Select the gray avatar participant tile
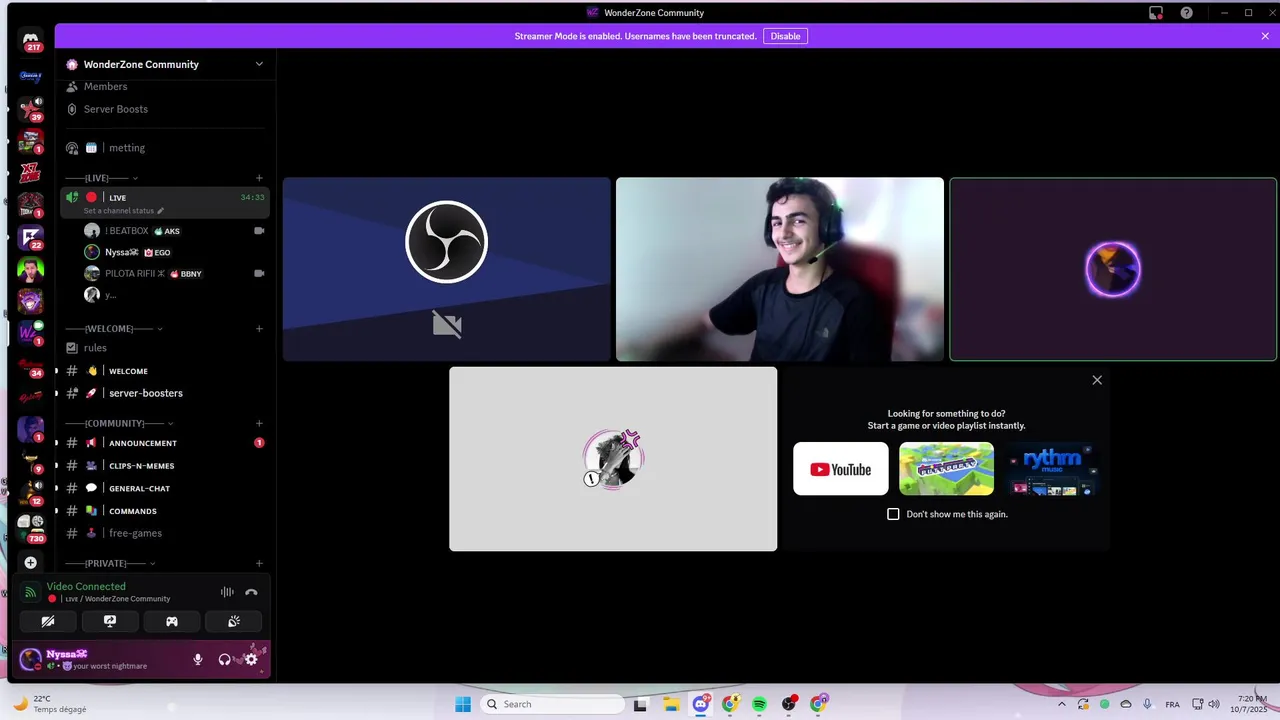 [x=613, y=459]
